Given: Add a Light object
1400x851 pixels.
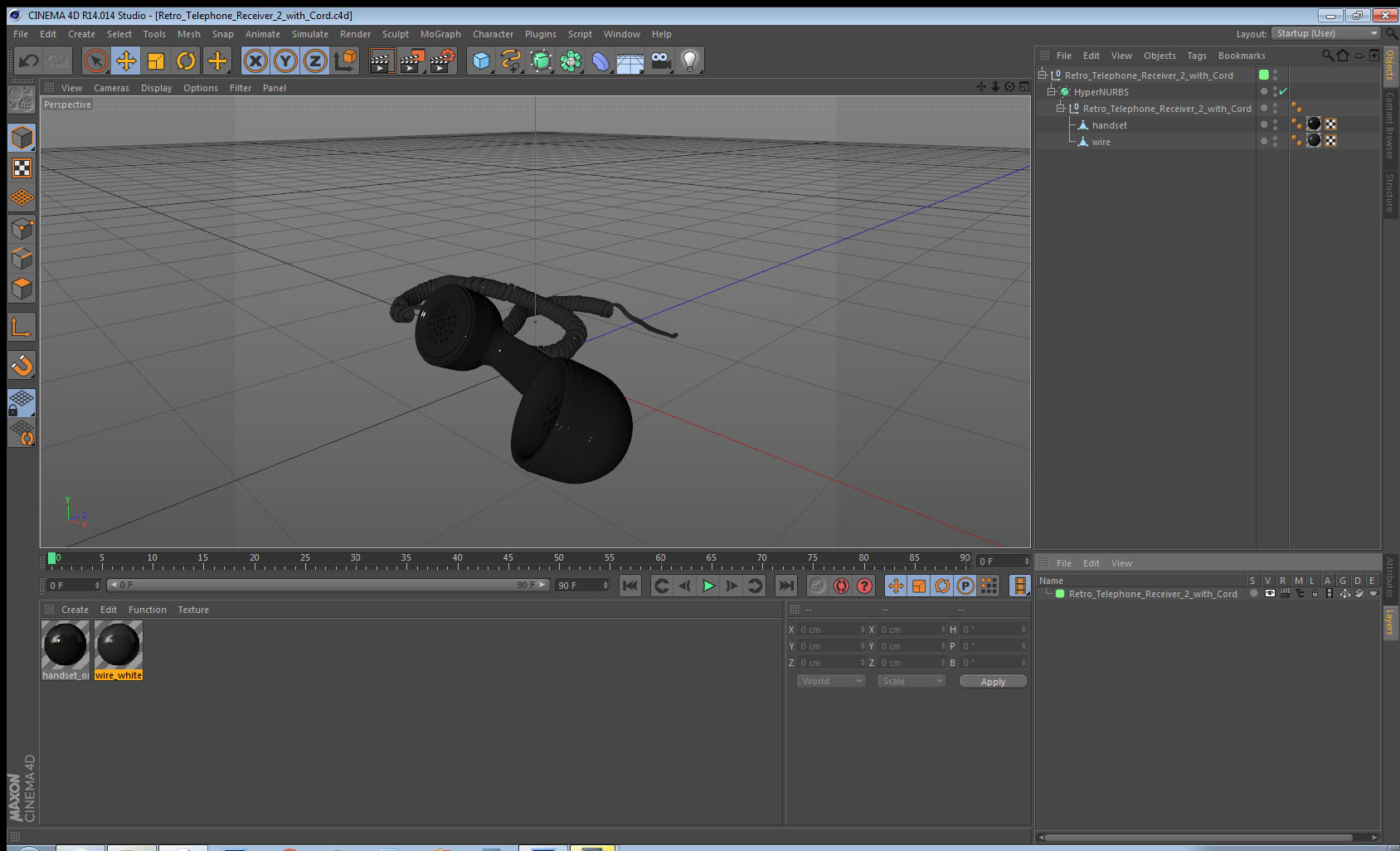Looking at the screenshot, I should pyautogui.click(x=690, y=61).
